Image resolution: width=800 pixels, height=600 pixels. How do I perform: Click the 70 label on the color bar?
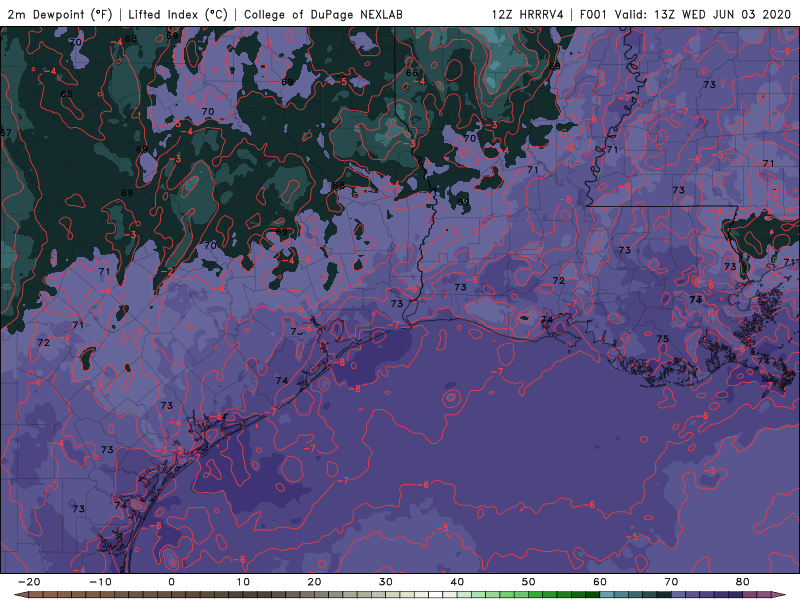671,582
